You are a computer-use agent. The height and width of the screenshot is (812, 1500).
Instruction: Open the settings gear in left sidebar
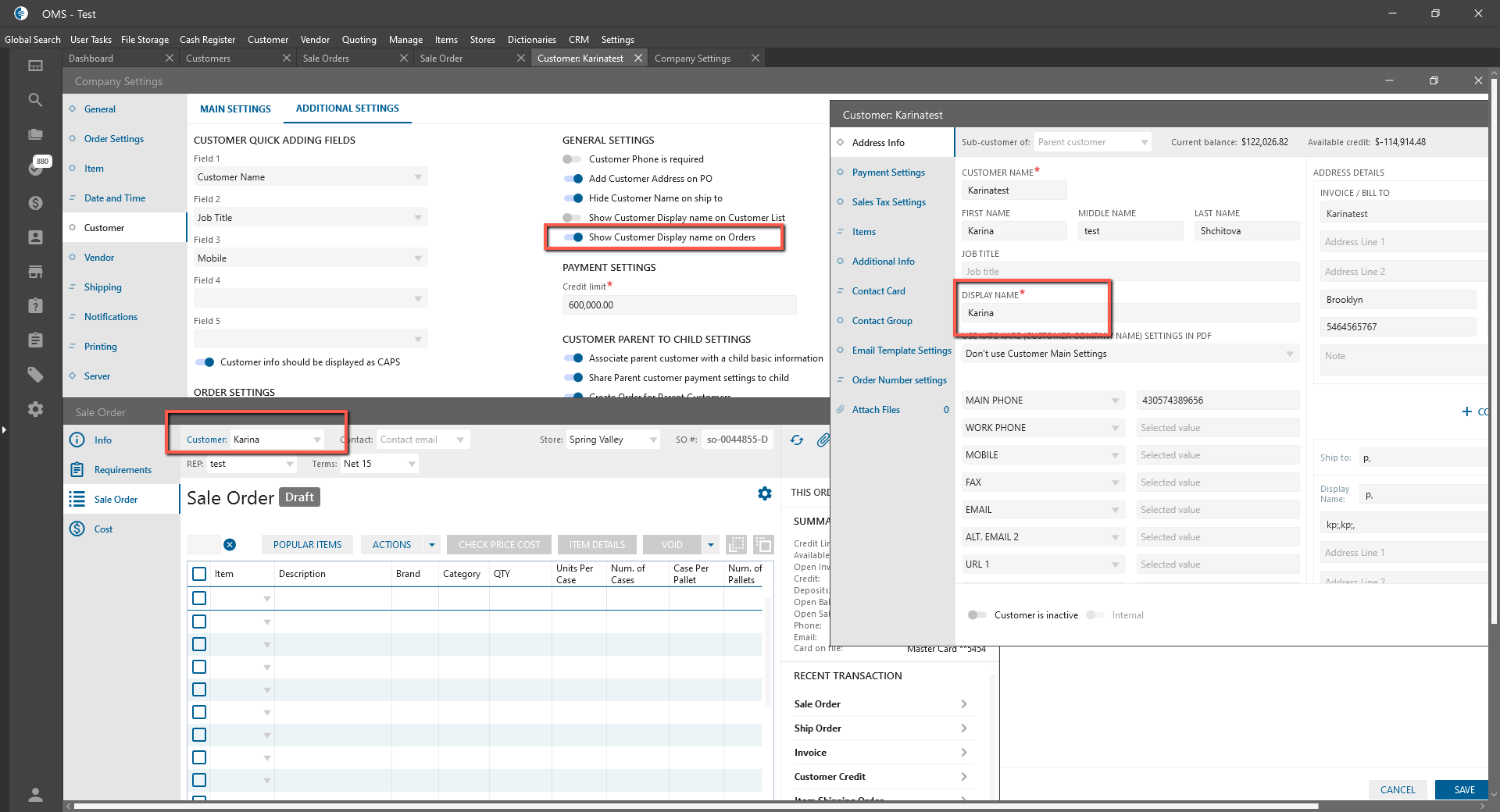35,409
